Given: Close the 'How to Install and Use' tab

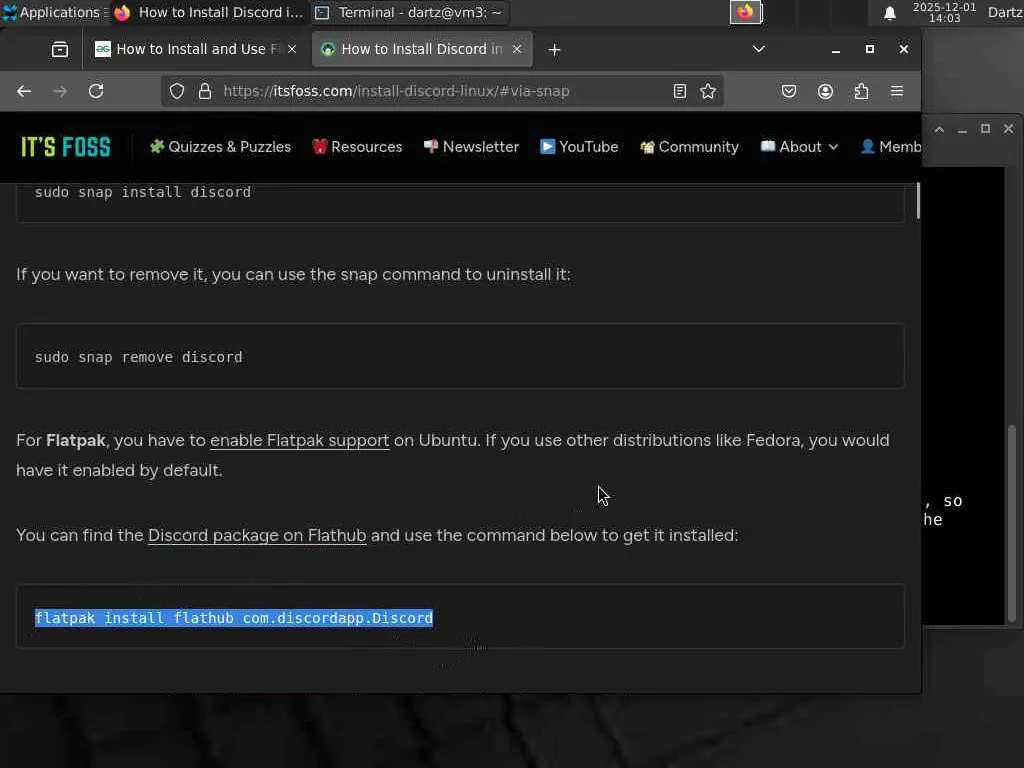Looking at the screenshot, I should click(292, 49).
